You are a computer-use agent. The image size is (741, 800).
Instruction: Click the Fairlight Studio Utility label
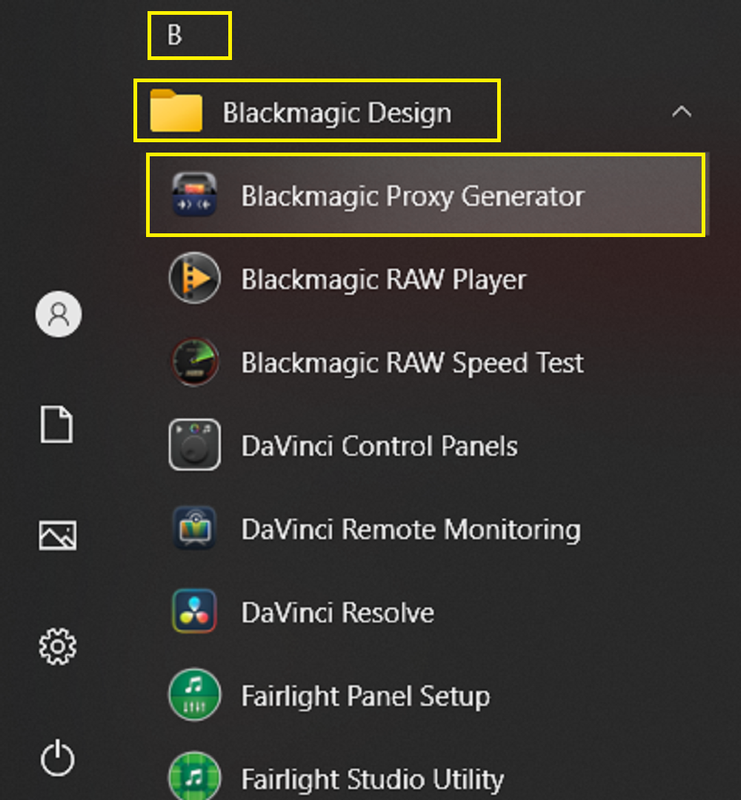pyautogui.click(x=373, y=779)
